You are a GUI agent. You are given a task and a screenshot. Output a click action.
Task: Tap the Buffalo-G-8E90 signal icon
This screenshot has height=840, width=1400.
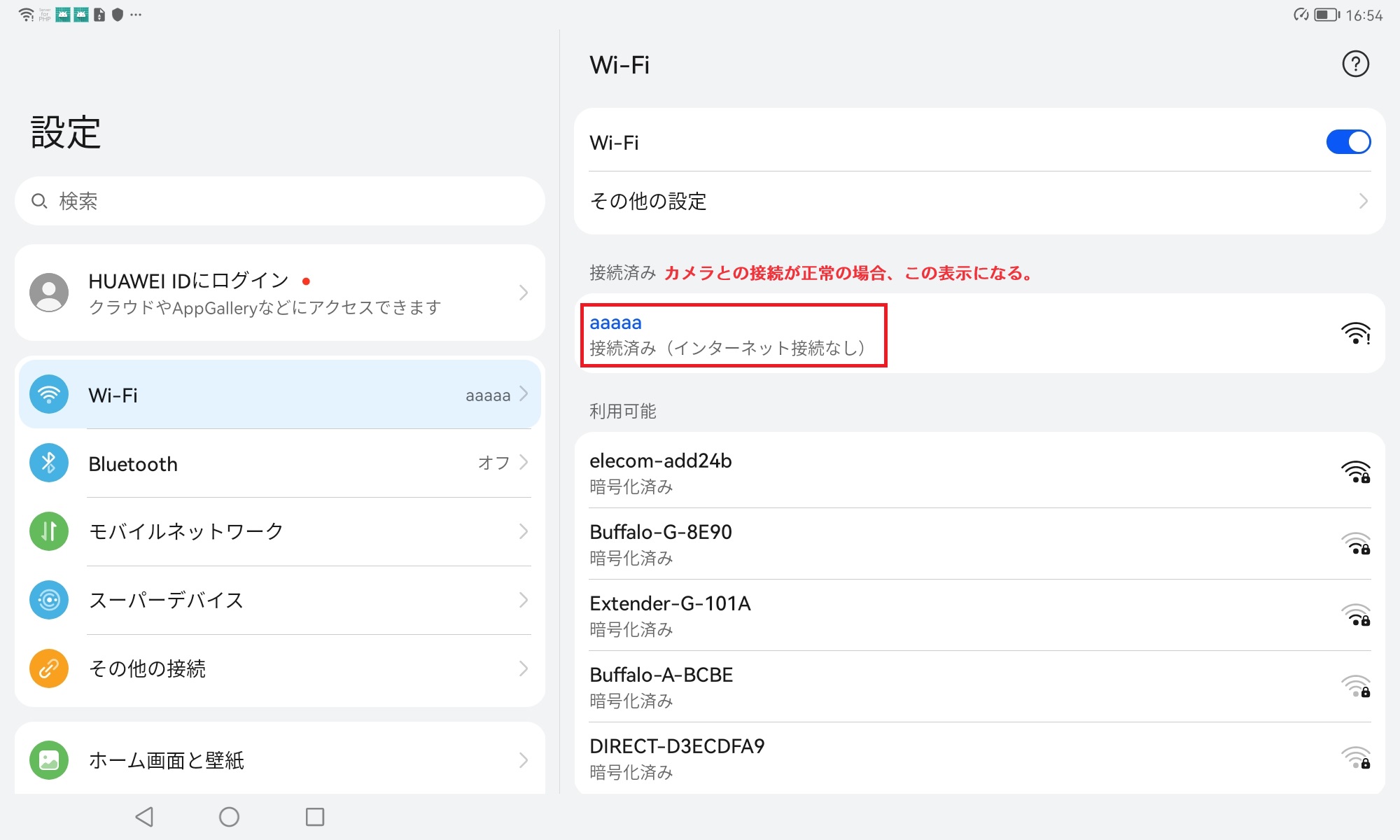1355,544
